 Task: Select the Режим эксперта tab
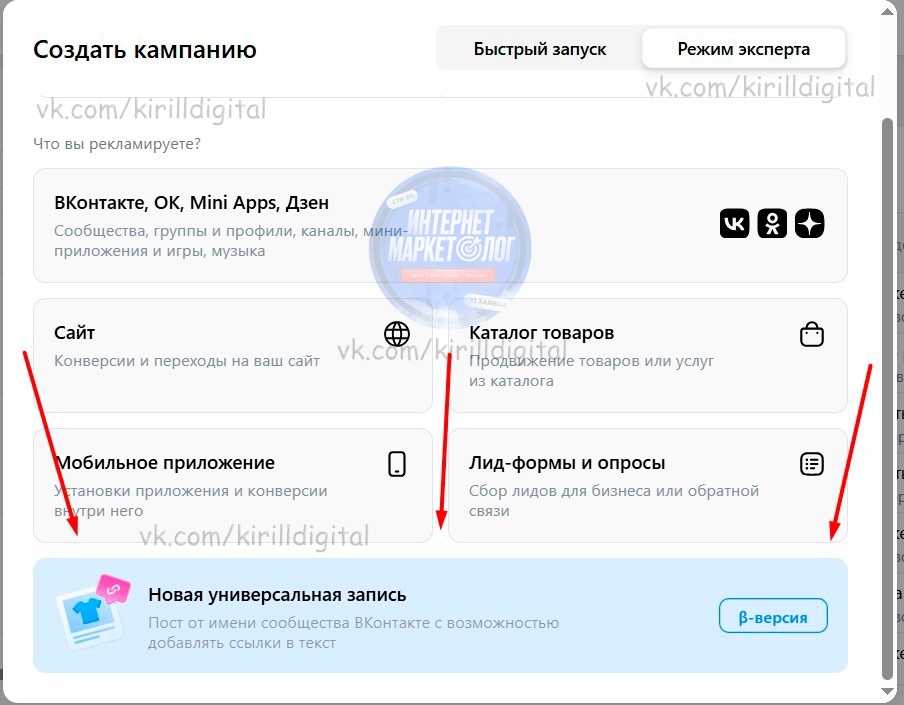tap(743, 49)
